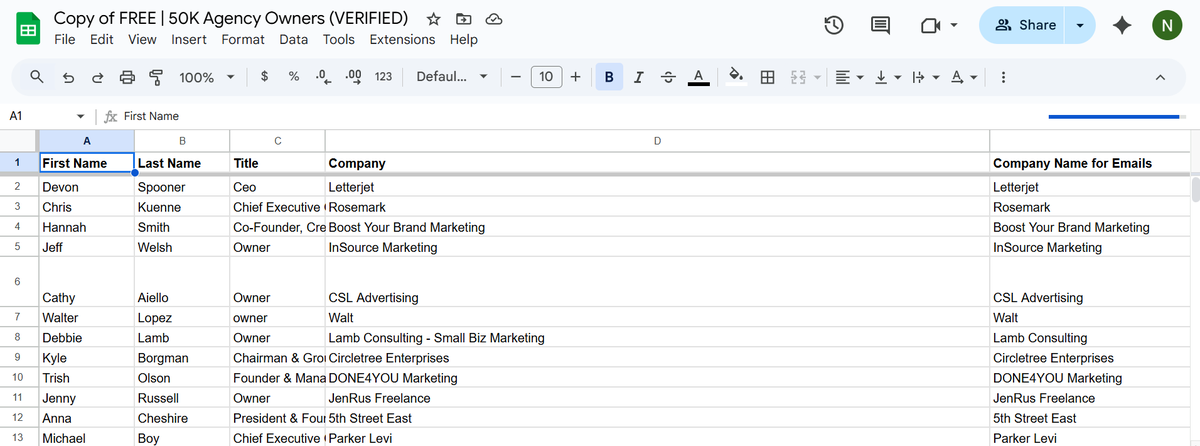The image size is (1200, 446).
Task: Redo the last action
Action: coord(97,77)
